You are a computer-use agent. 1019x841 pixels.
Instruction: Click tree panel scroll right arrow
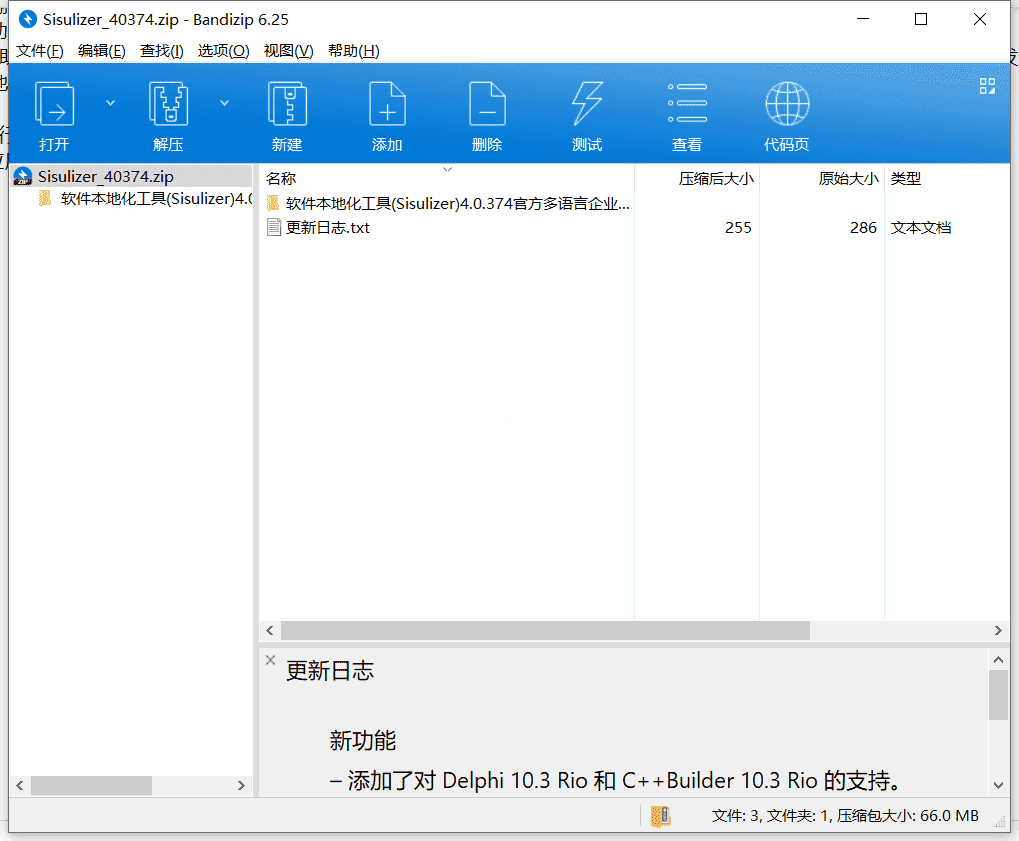pos(241,785)
